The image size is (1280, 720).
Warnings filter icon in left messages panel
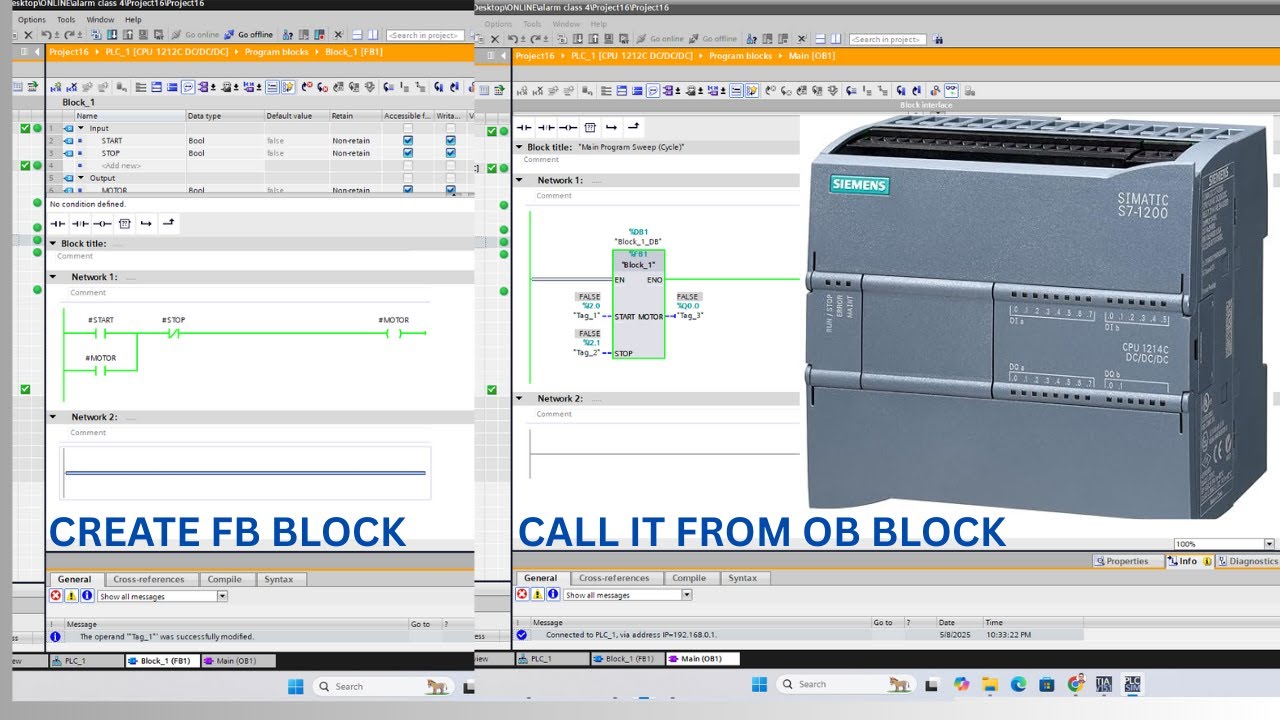pos(71,595)
